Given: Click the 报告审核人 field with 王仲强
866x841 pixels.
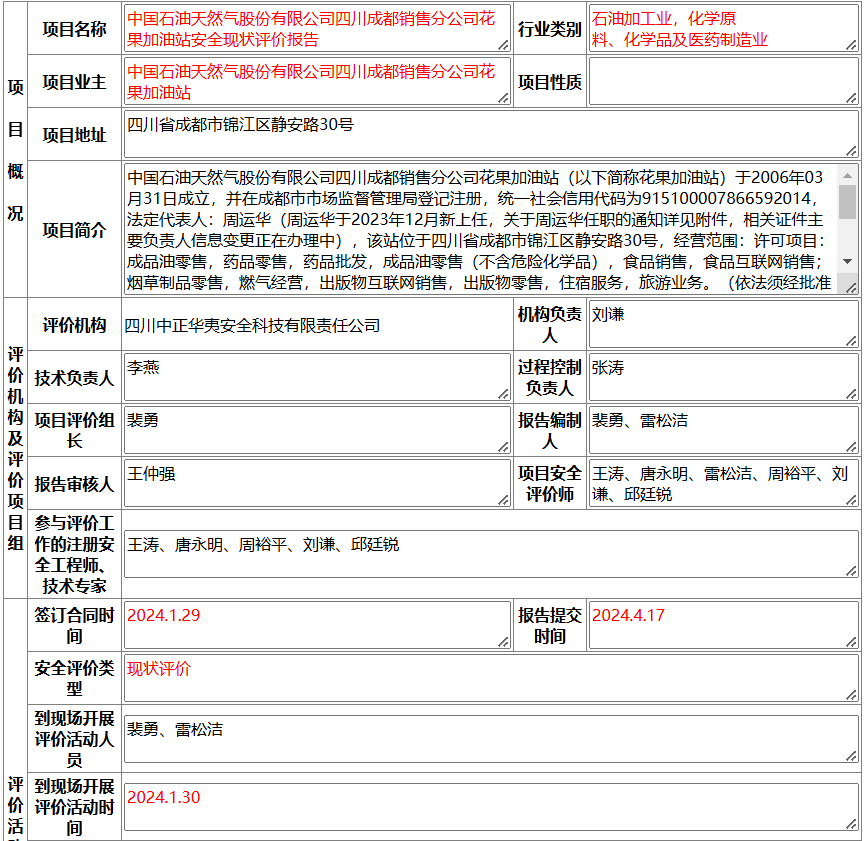Looking at the screenshot, I should point(318,483).
